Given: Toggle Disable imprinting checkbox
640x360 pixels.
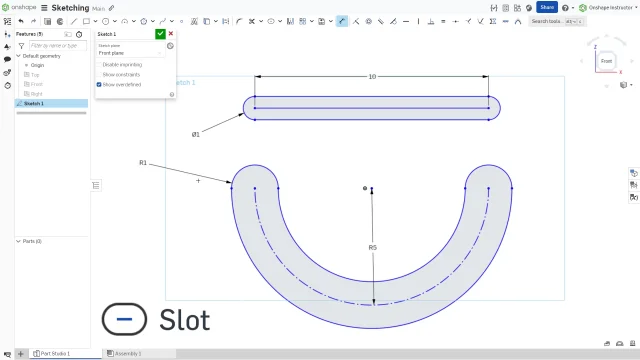Looking at the screenshot, I should [99, 65].
